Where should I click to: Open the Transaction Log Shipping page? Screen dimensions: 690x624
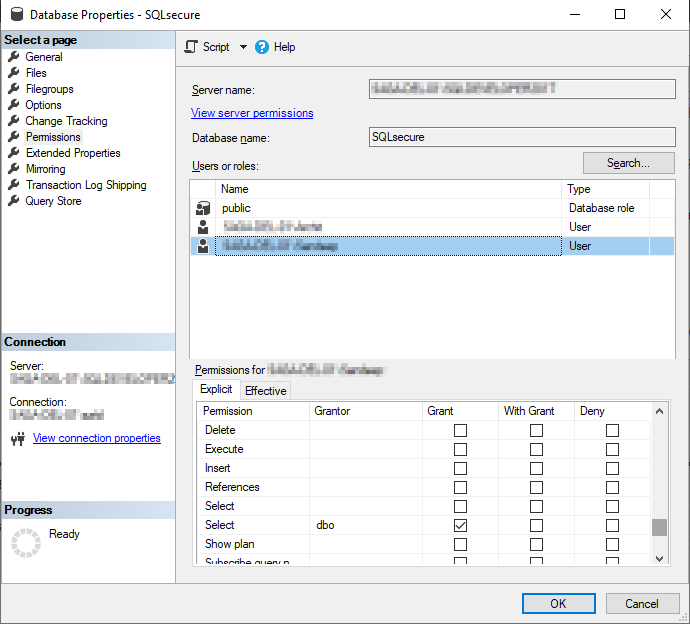pyautogui.click(x=86, y=185)
